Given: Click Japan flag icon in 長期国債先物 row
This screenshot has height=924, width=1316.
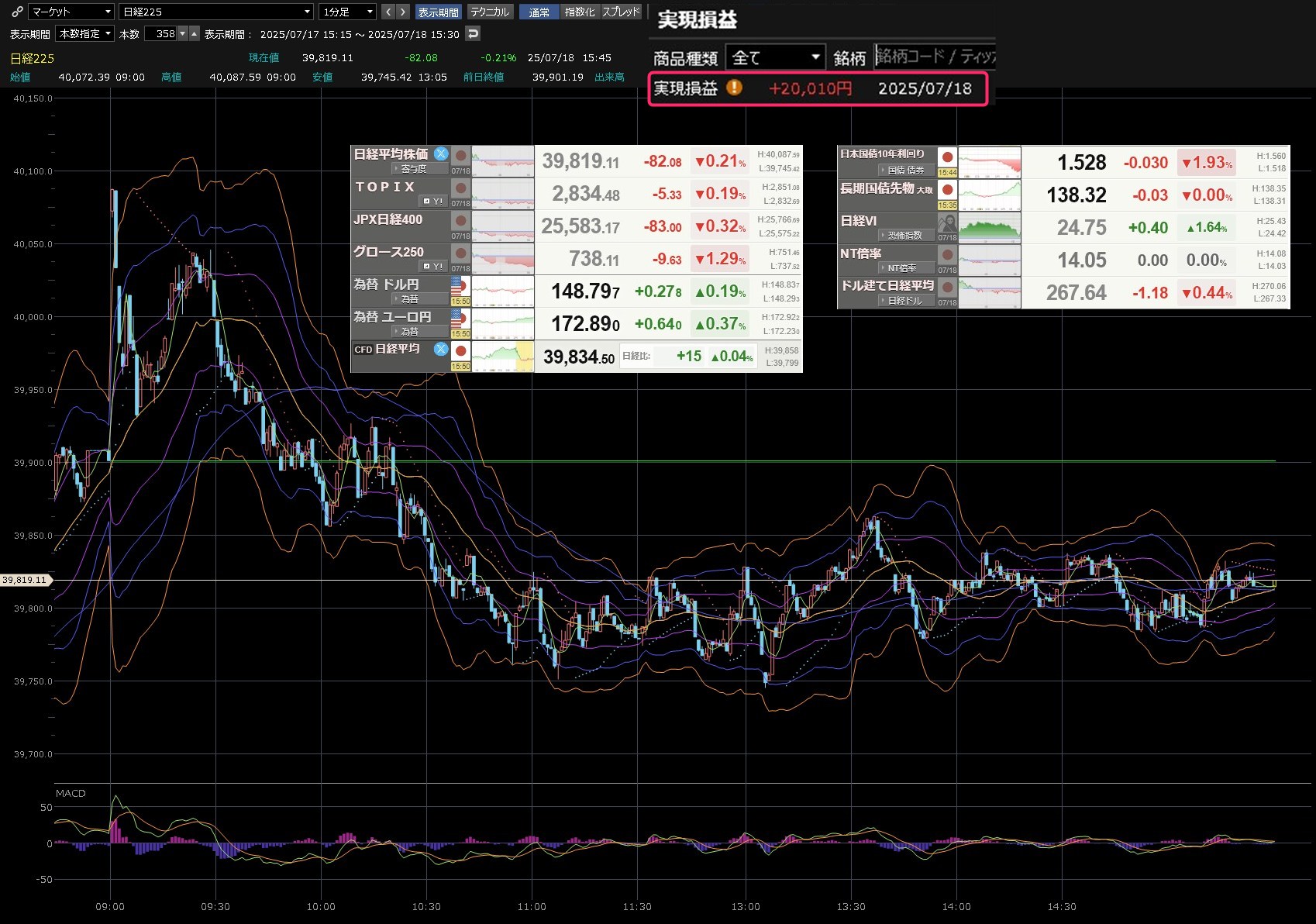Looking at the screenshot, I should (947, 189).
